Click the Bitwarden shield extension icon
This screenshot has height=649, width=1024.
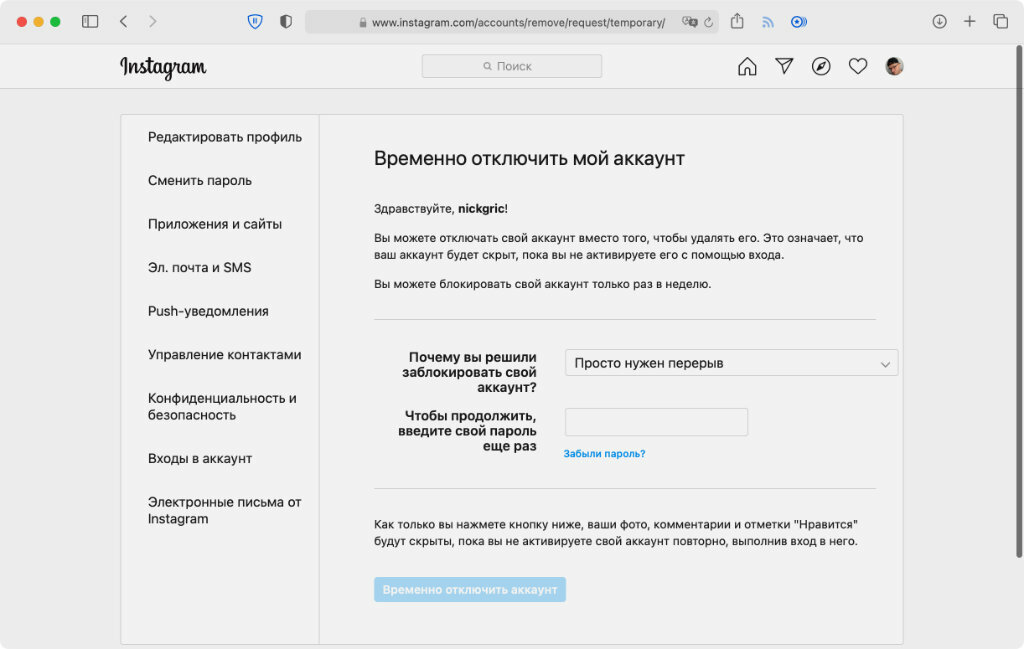pos(255,22)
